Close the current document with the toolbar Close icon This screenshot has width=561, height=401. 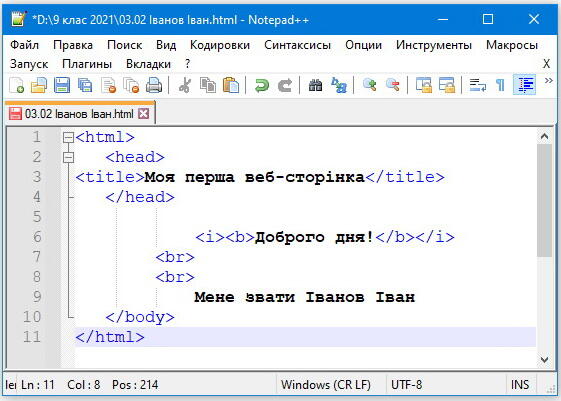pos(109,85)
